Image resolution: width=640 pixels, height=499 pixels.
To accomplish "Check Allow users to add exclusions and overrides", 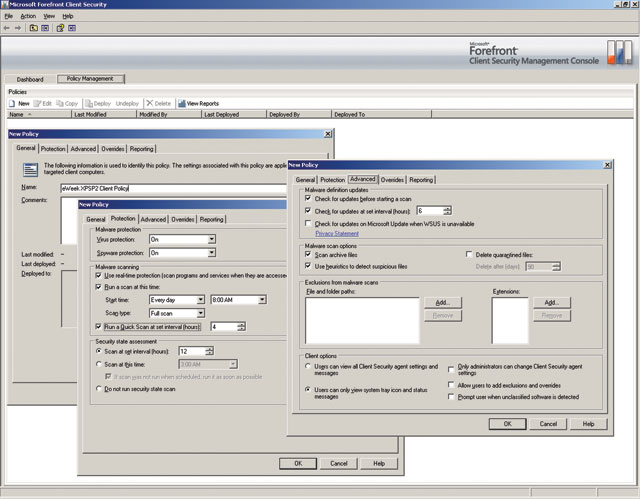I will coord(451,385).
